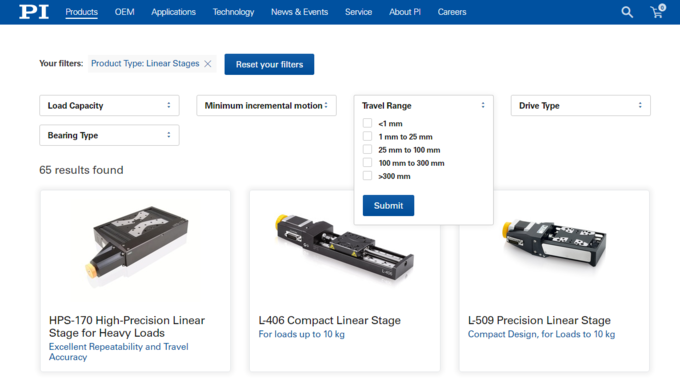Check the 100 mm to 300 mm option
Screen dimensions: 680x383
coord(367,163)
